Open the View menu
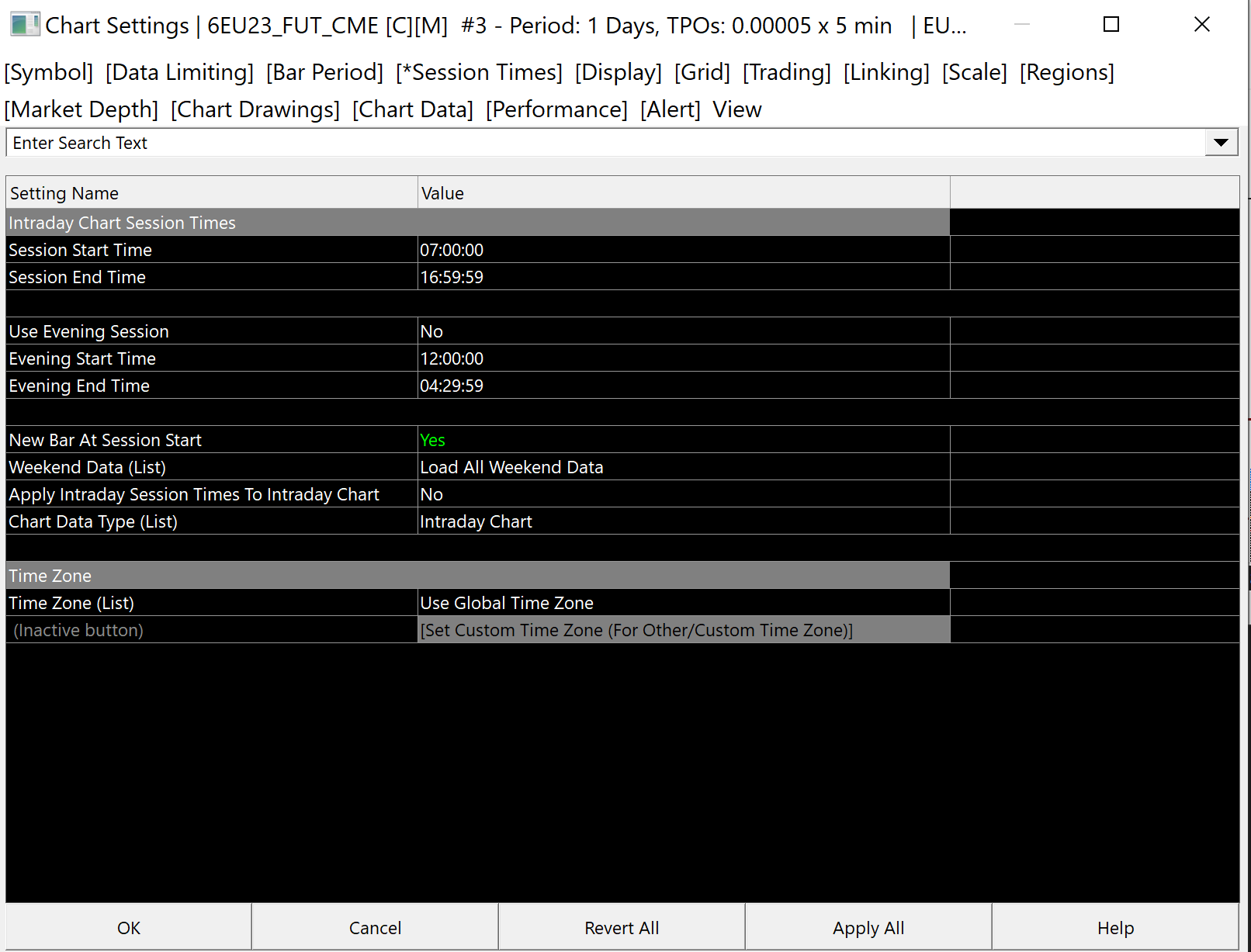 click(737, 109)
